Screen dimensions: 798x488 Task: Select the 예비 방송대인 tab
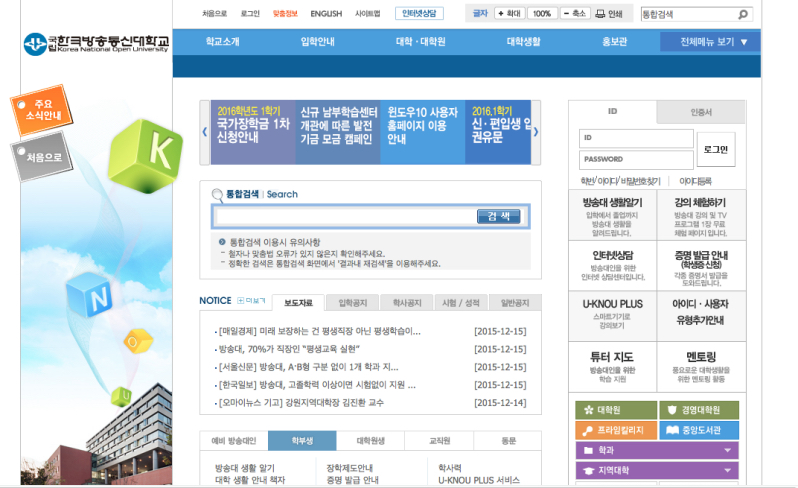tap(234, 441)
